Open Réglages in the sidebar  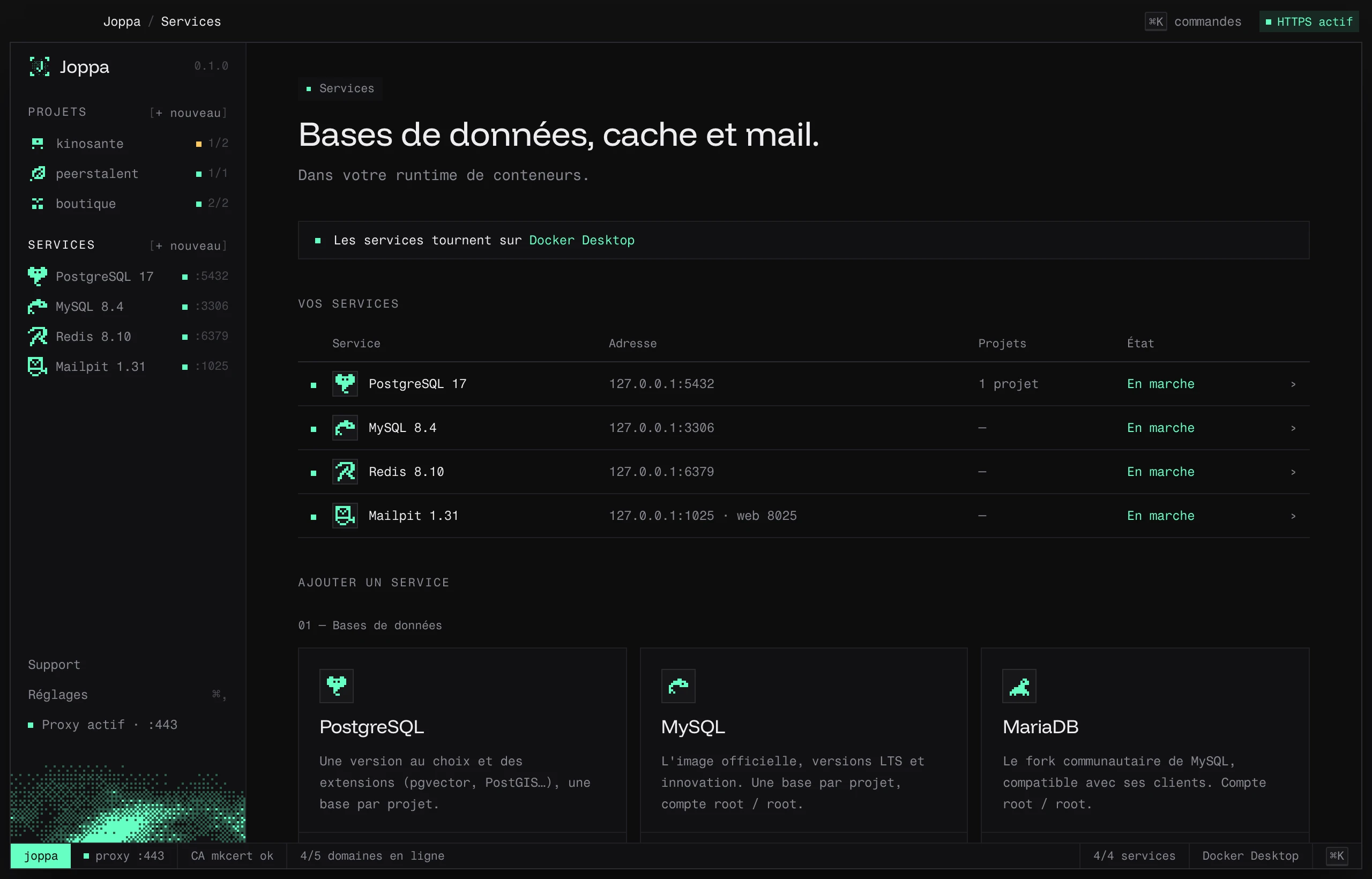(58, 695)
